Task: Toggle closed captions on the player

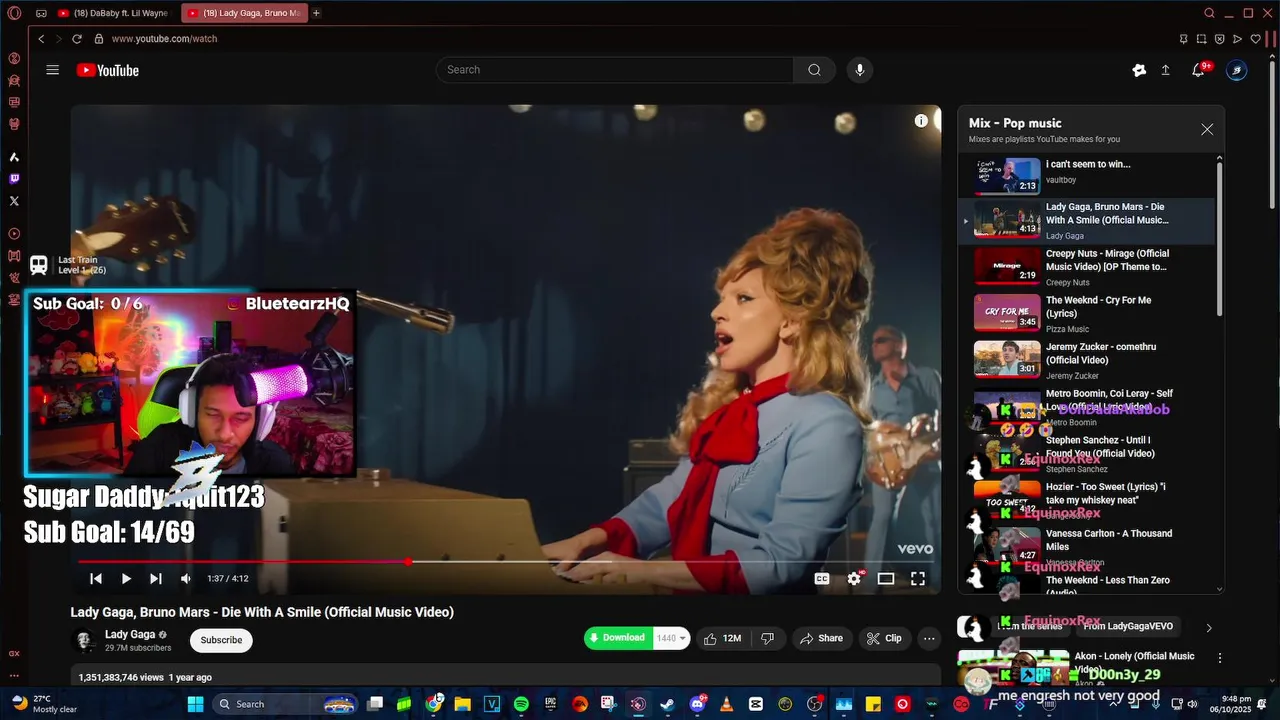Action: coord(822,578)
